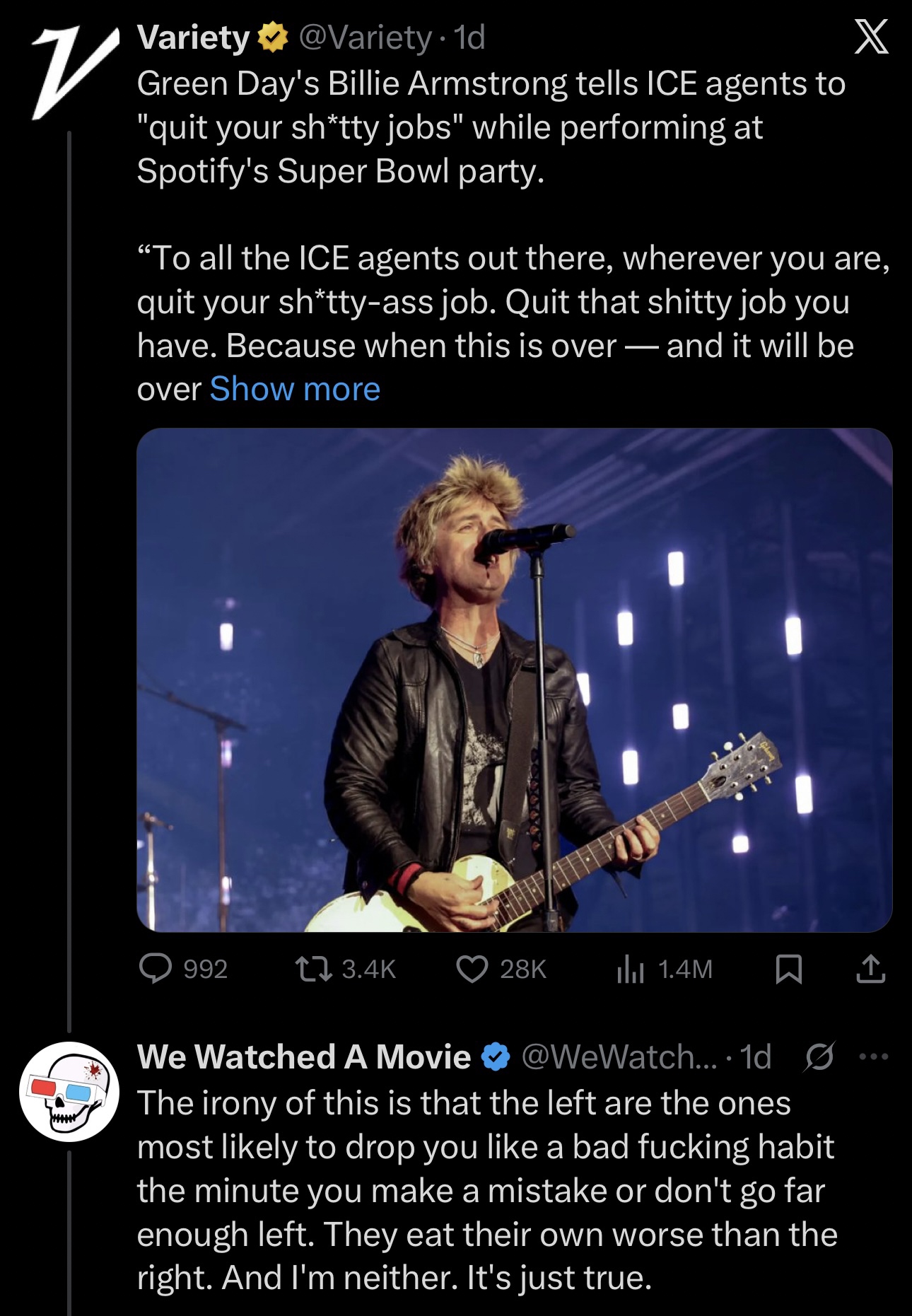This screenshot has height=1316, width=912.
Task: Open the We Watched A Movie name
Action: tap(304, 1056)
